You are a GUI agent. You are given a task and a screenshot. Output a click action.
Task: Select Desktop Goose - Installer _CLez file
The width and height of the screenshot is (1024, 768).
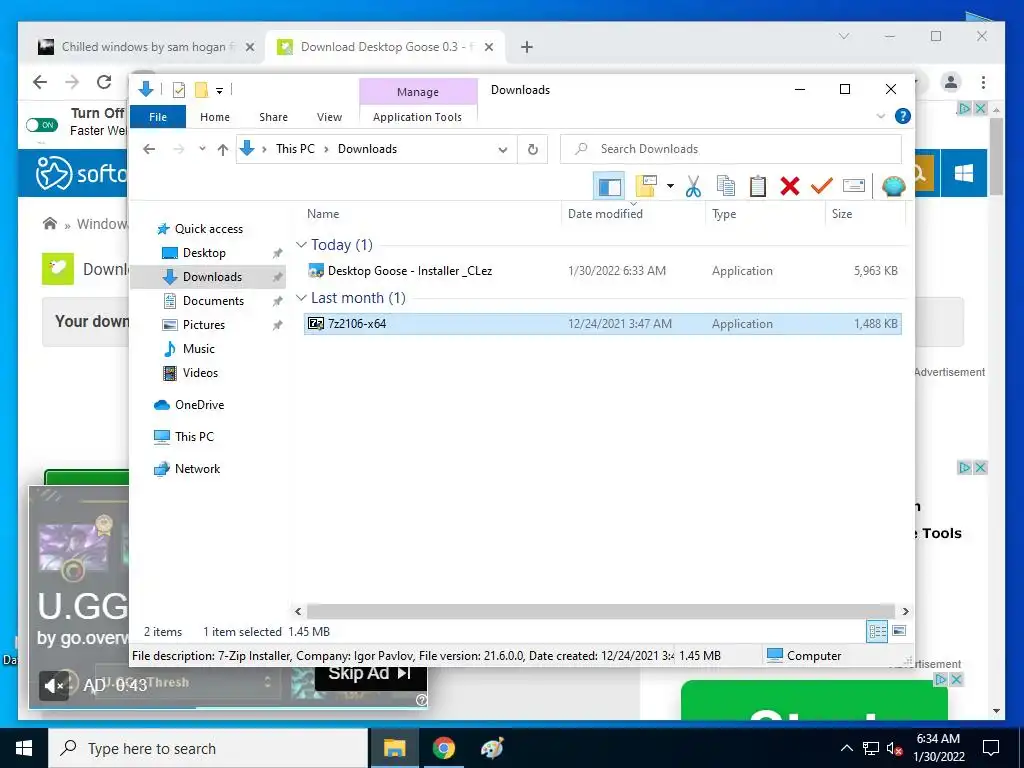click(603, 270)
